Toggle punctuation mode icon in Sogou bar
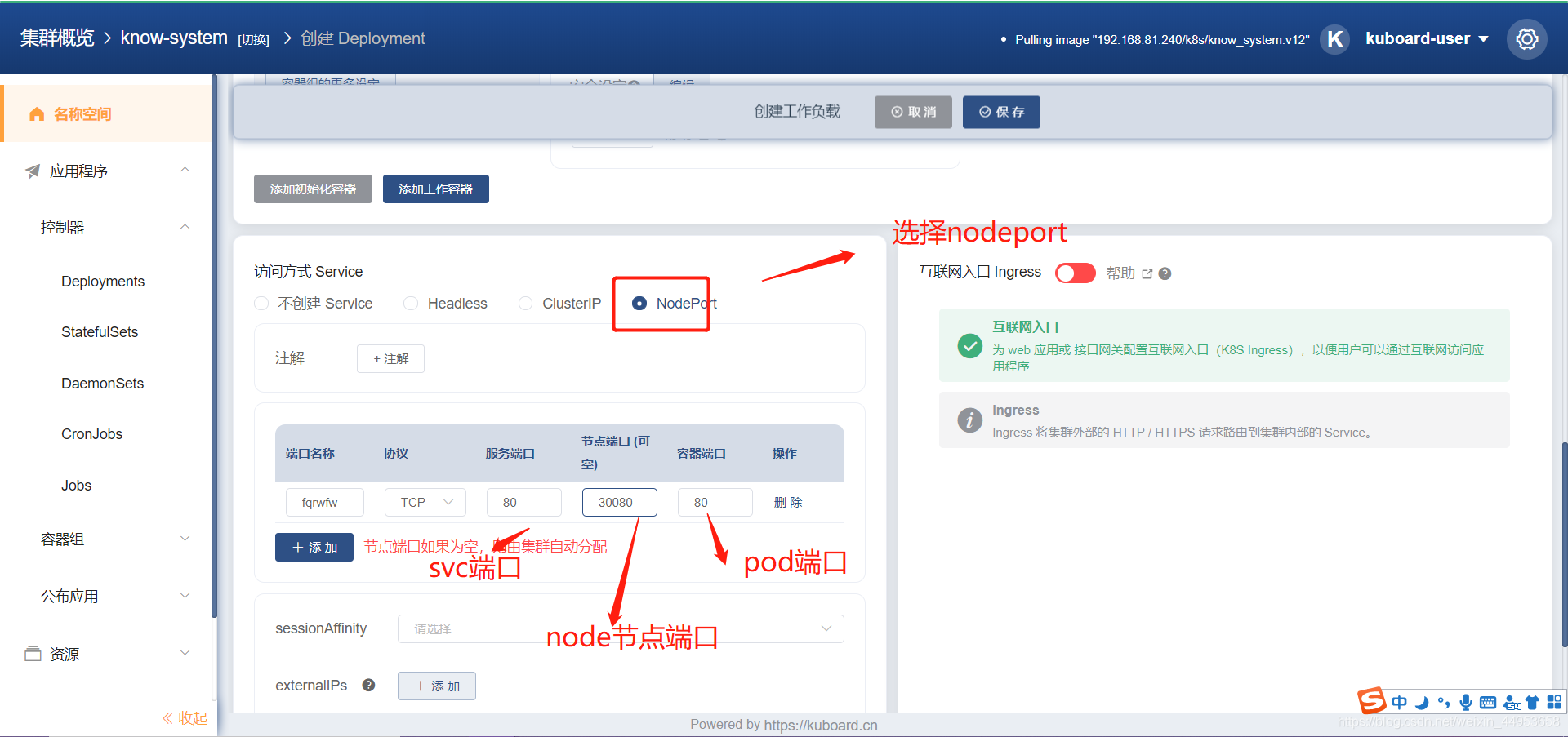This screenshot has width=1568, height=737. tap(1444, 703)
